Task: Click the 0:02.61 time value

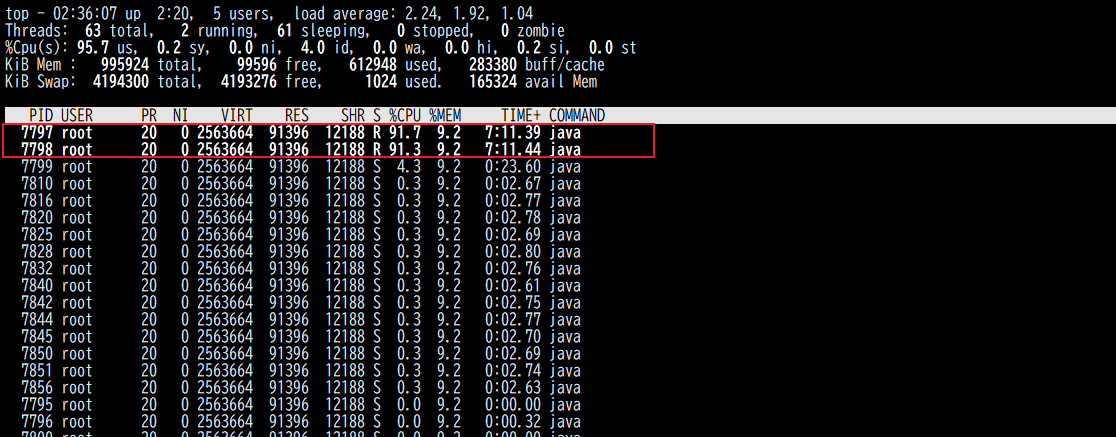Action: [x=512, y=285]
